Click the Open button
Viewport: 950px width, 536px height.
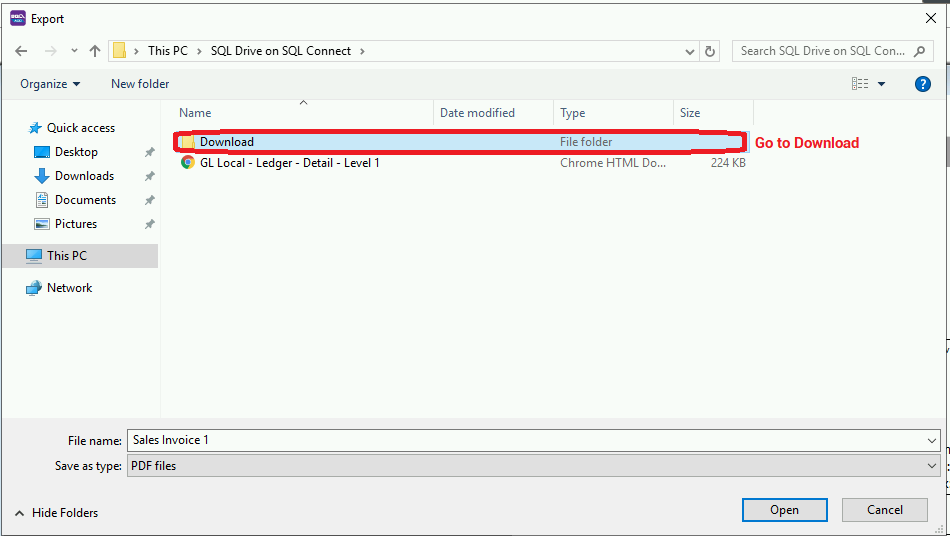click(785, 510)
